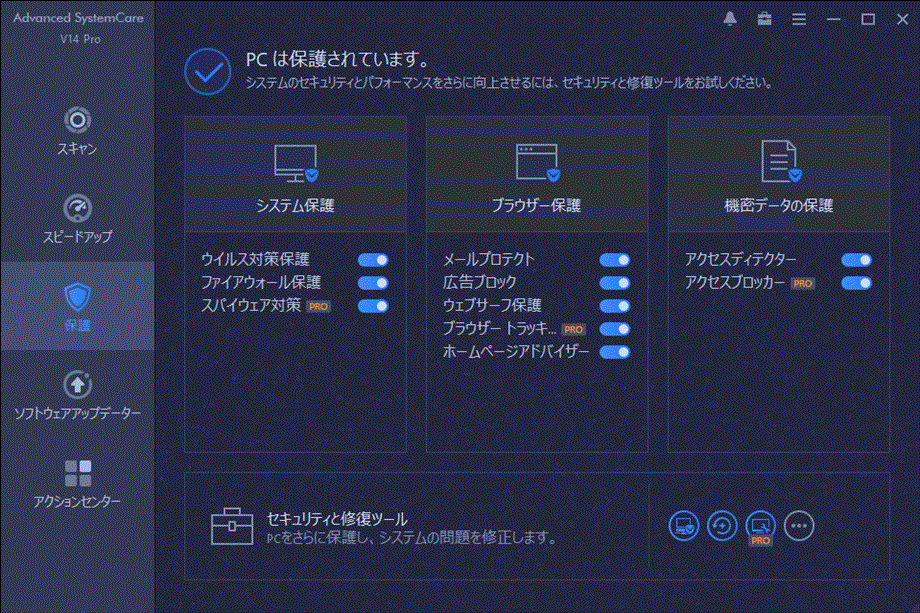Open the hamburger options menu
The height and width of the screenshot is (613, 920).
click(799, 19)
